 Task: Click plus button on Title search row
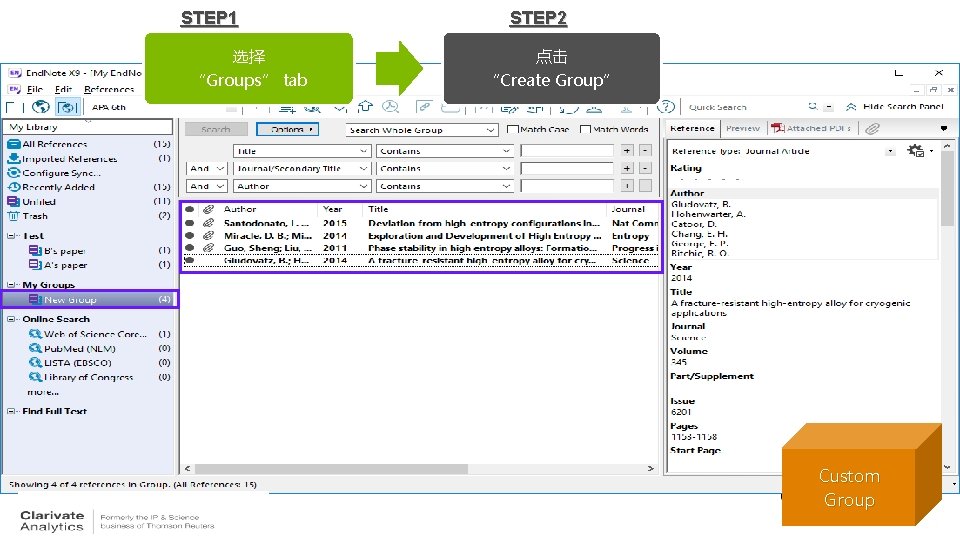click(x=627, y=151)
